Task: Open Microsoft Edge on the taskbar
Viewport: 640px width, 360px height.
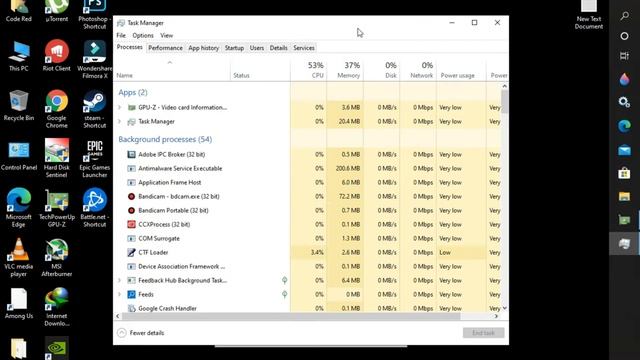Action: coord(624,126)
